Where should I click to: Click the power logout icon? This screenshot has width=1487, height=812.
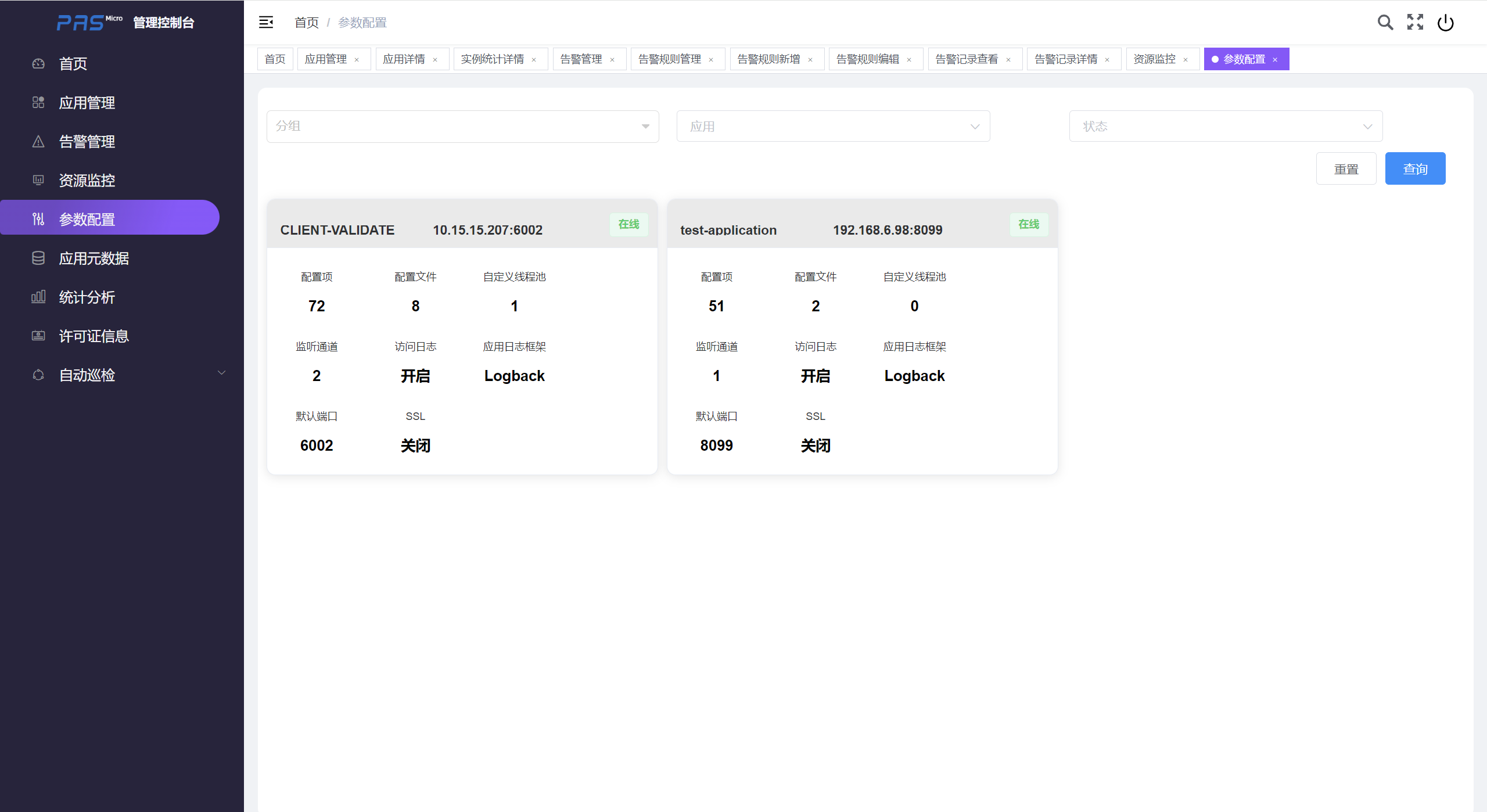(x=1445, y=23)
